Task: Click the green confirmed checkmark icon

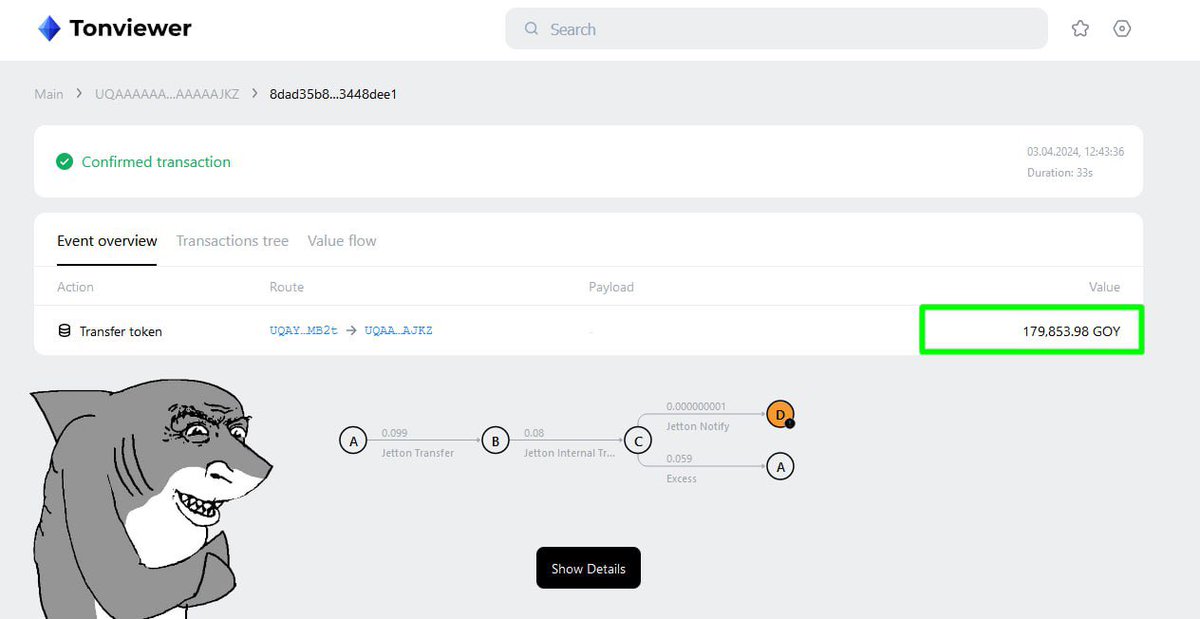Action: (x=64, y=161)
